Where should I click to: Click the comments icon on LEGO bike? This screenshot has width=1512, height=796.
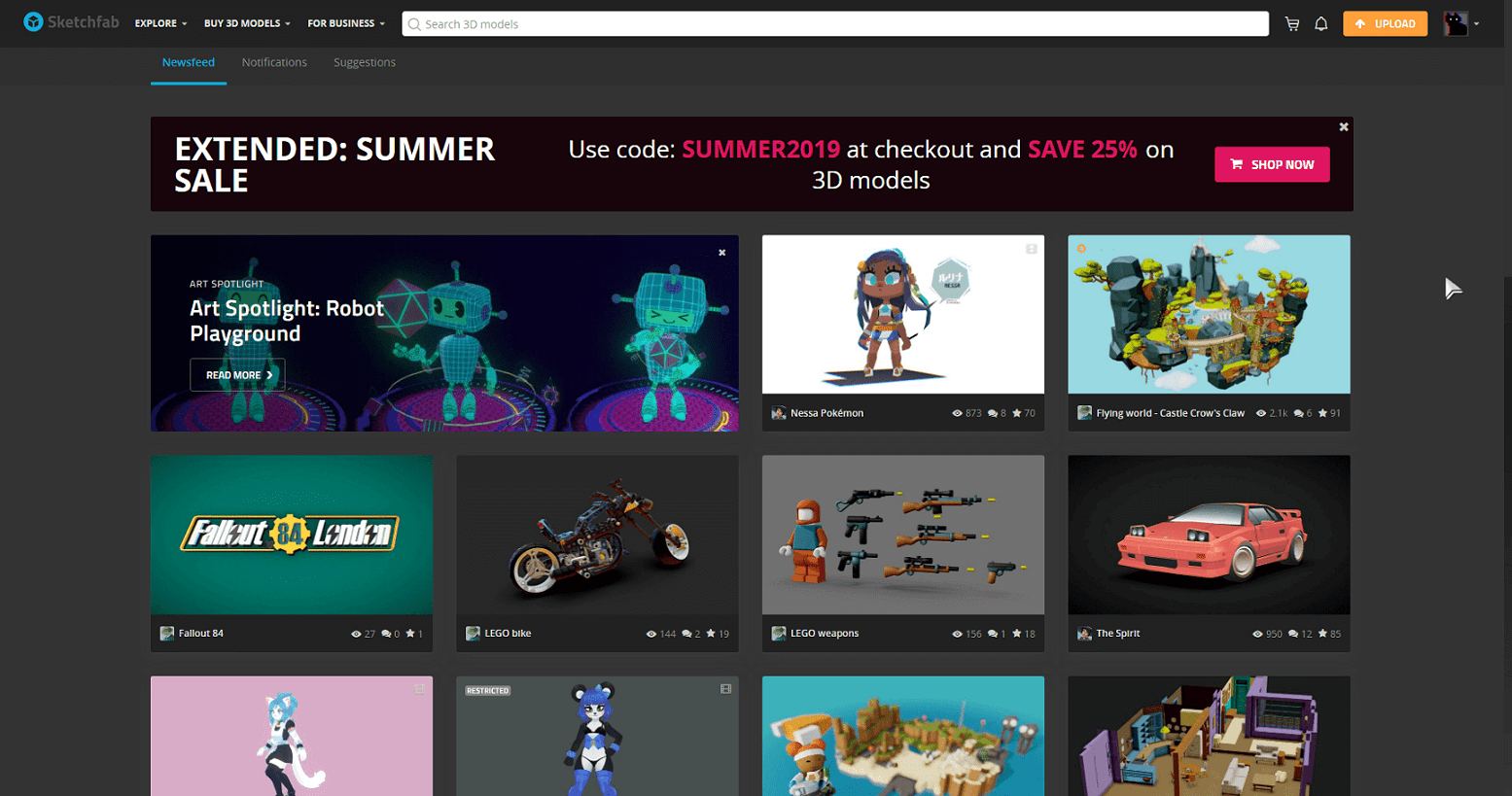[x=687, y=634]
